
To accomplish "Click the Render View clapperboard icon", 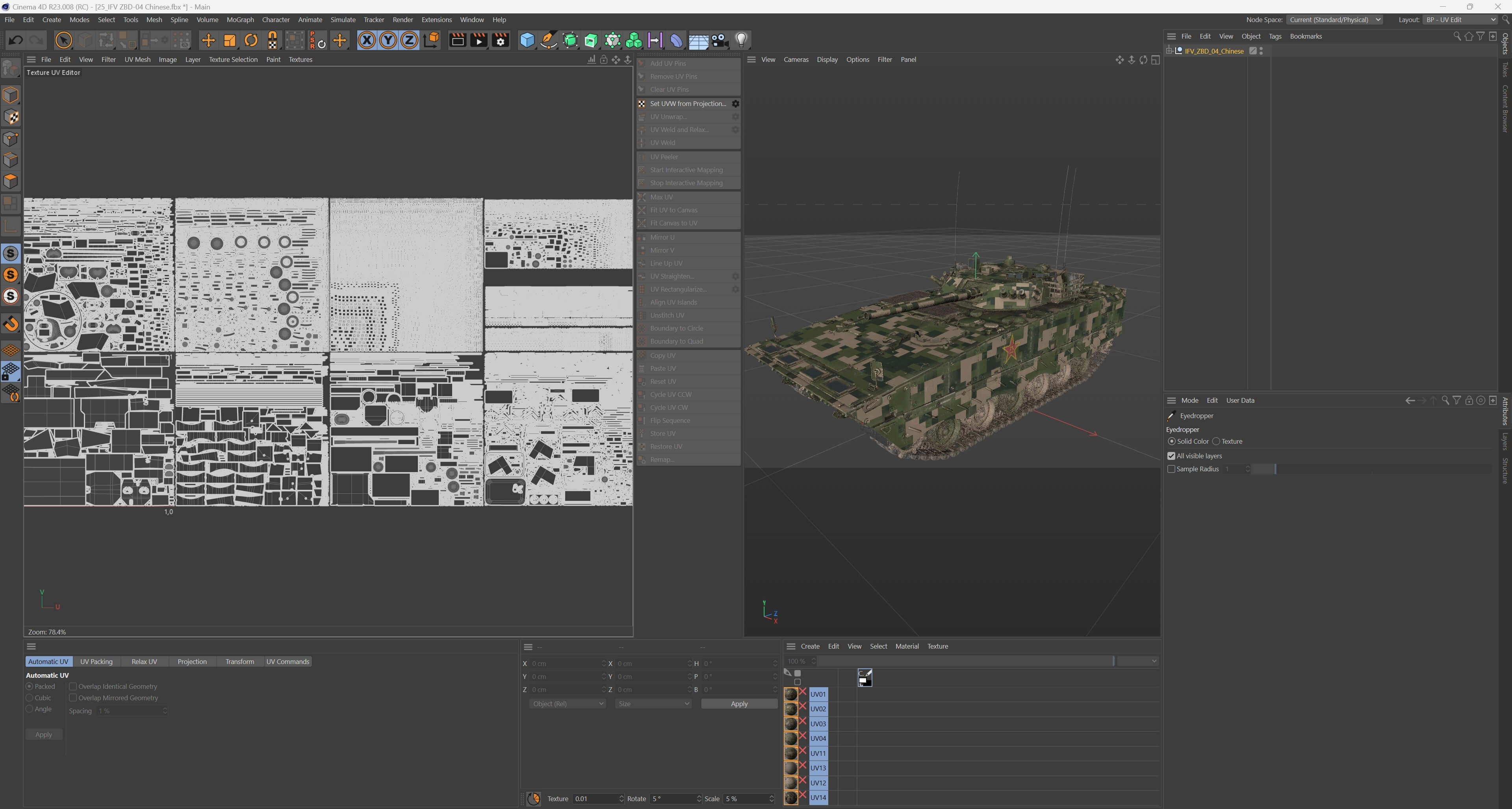I will 456,41.
